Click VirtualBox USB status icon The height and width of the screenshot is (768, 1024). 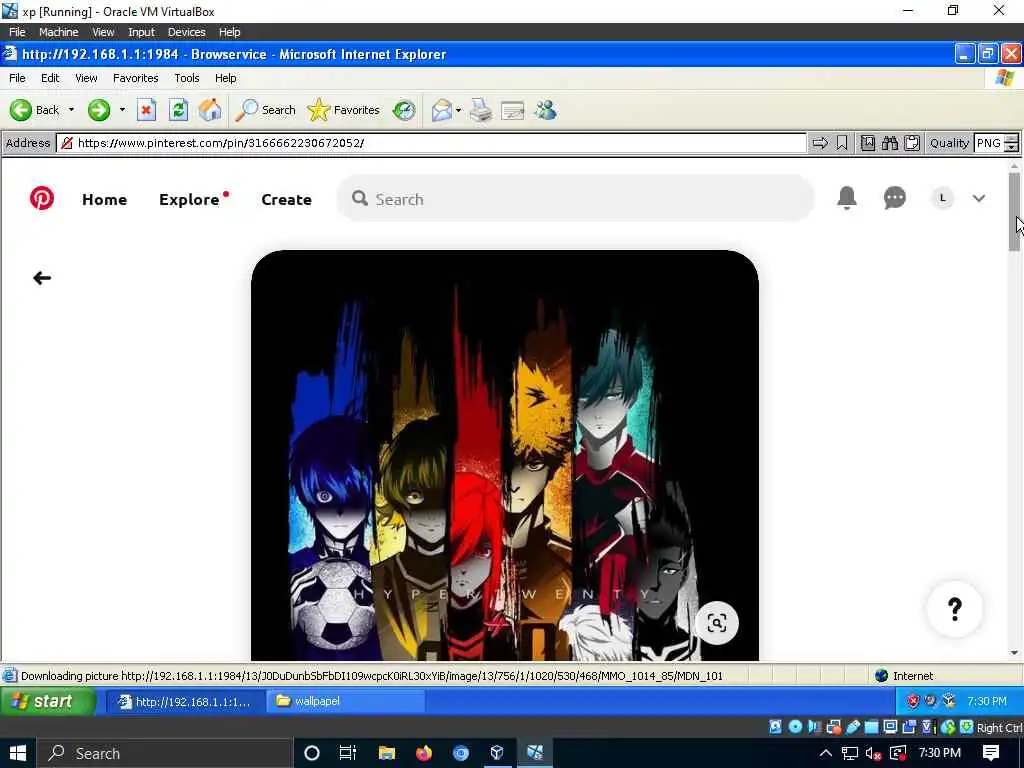(x=854, y=726)
